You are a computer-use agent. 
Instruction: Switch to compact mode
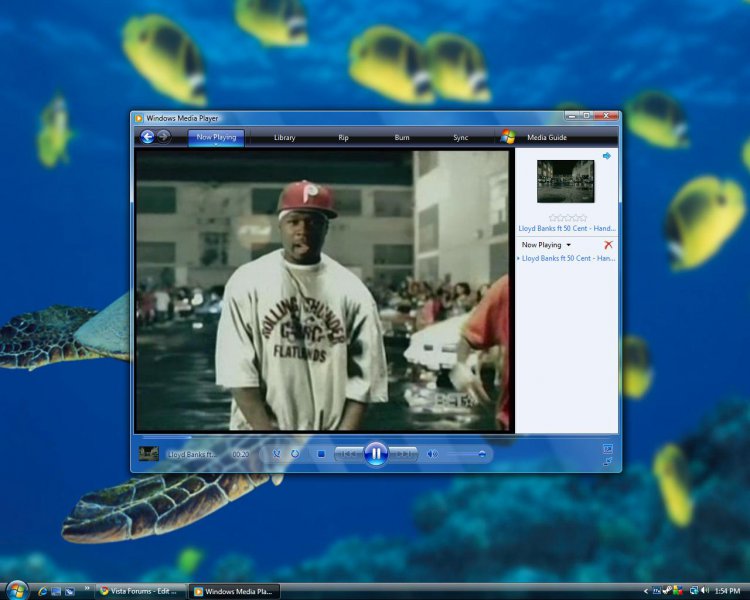607,461
